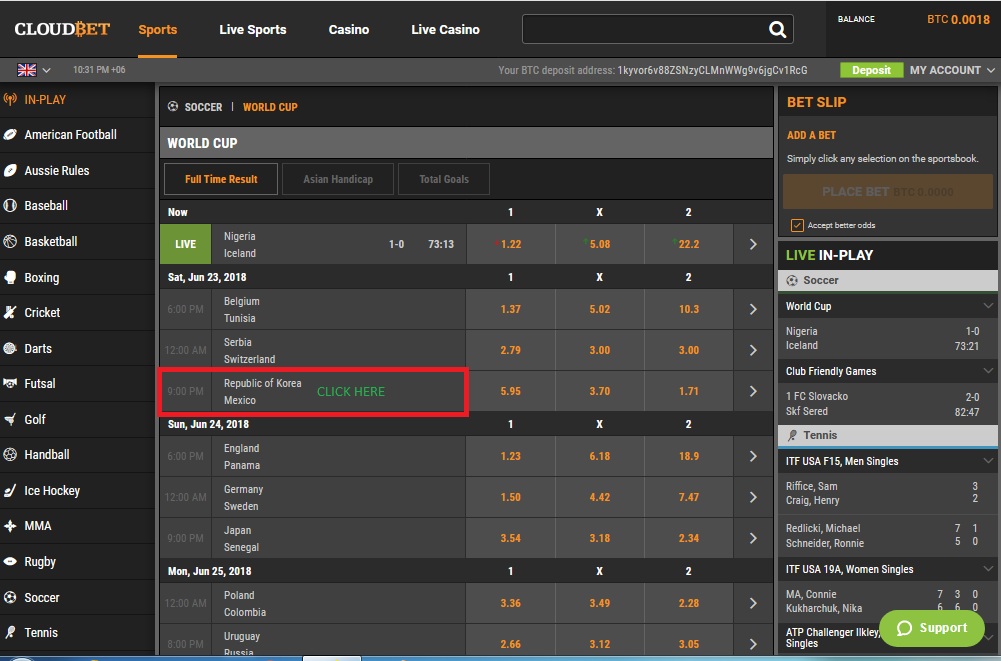Click the green Deposit button

871,70
